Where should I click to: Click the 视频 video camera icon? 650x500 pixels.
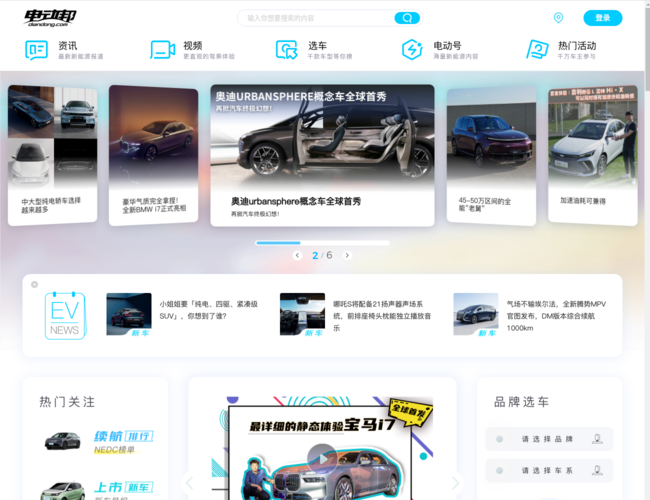pos(162,50)
